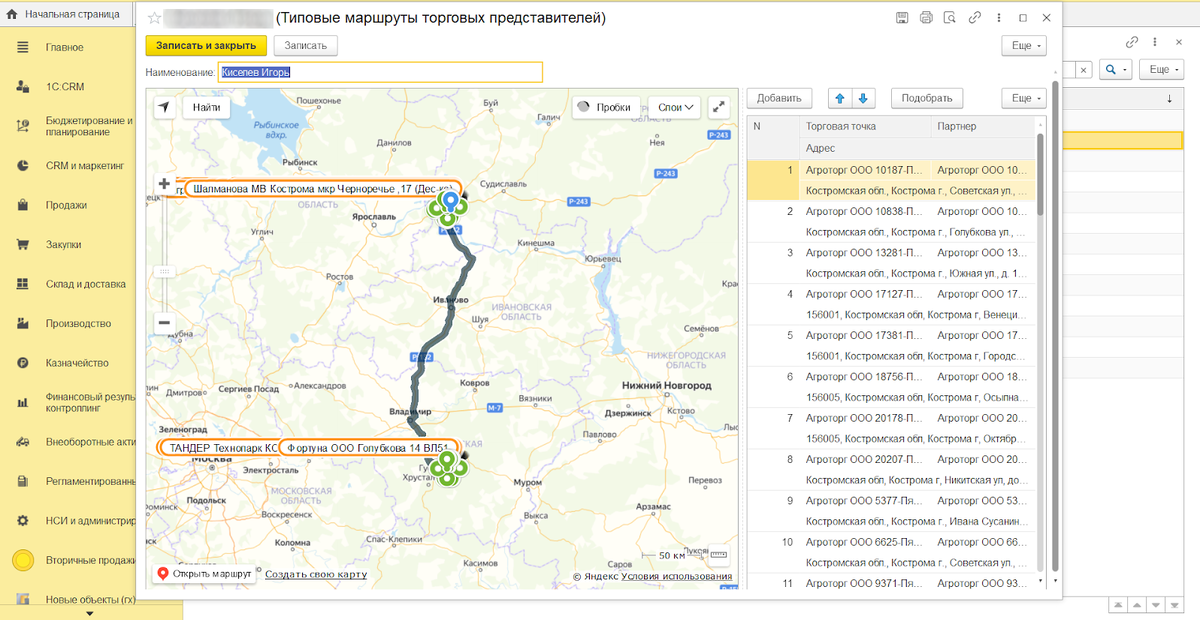Open Казначейство section in sidebar

tap(76, 363)
